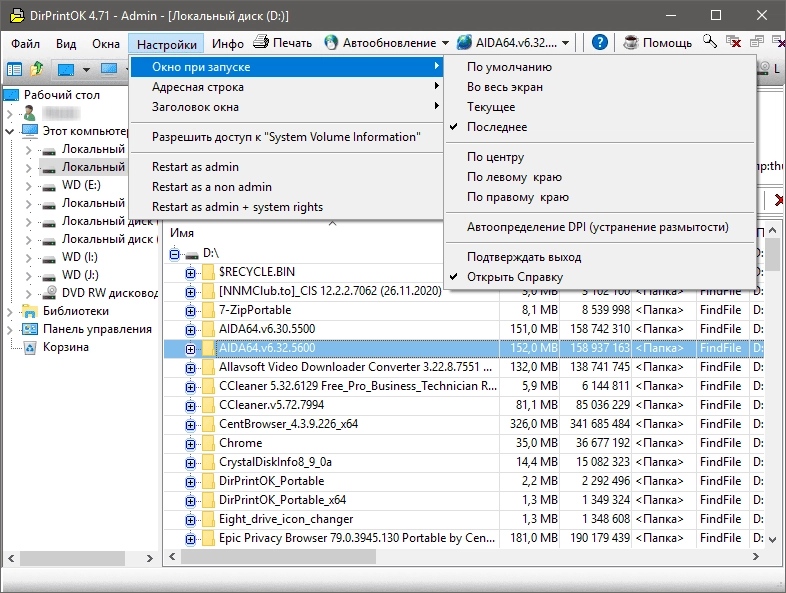Viewport: 786px width, 593px height.
Task: Click the blue desktop monitor toolbar icon
Action: click(x=66, y=69)
